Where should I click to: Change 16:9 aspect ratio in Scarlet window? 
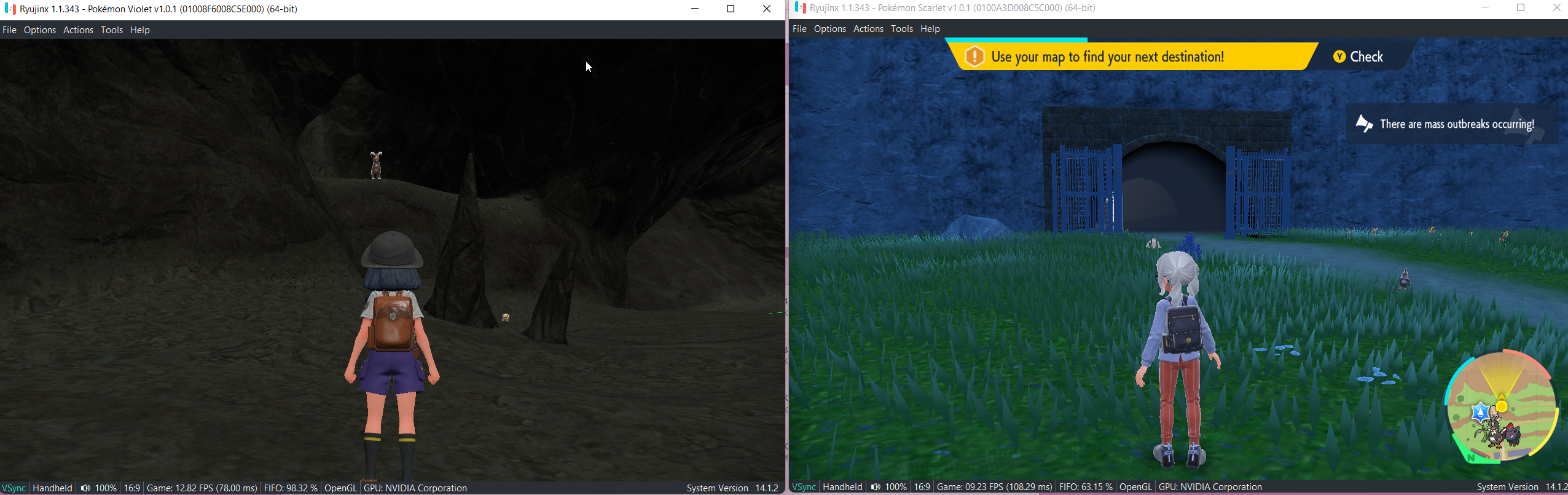click(x=922, y=487)
